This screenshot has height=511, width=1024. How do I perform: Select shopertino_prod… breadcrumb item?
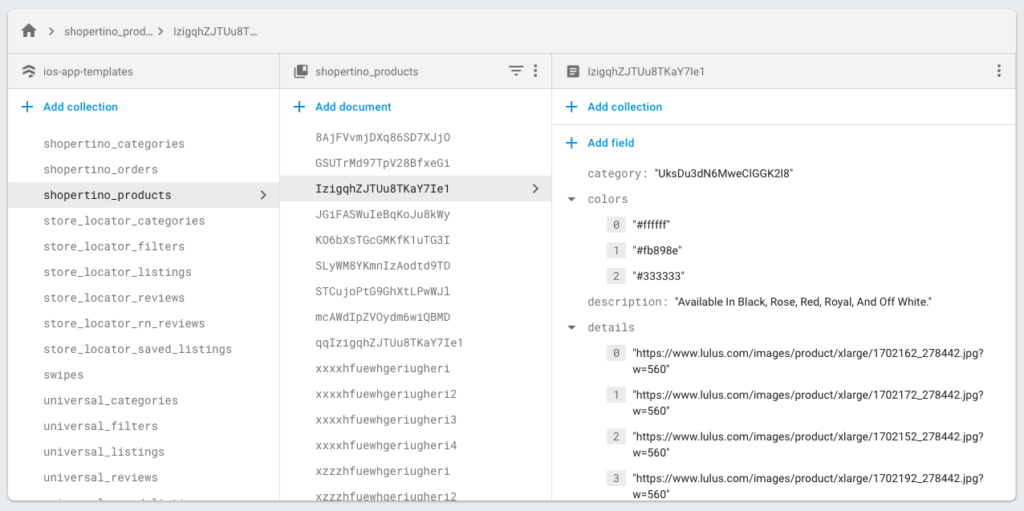(x=107, y=32)
